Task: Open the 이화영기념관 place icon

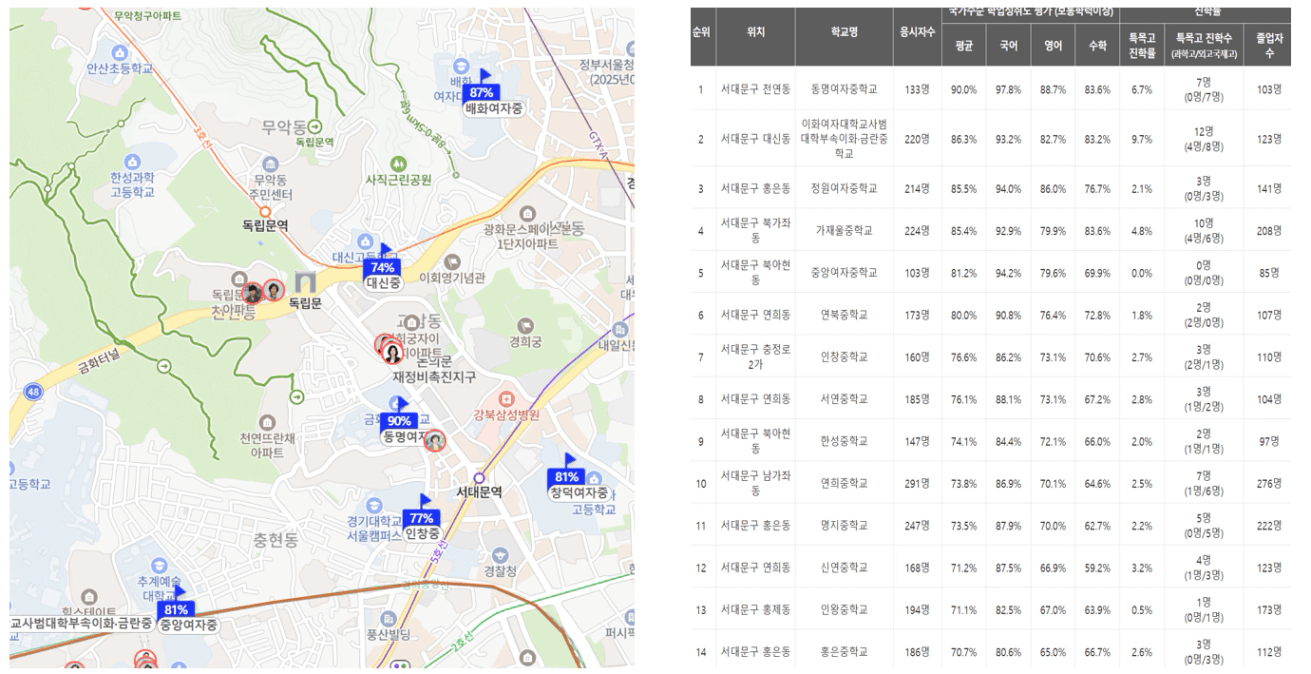Action: [453, 261]
